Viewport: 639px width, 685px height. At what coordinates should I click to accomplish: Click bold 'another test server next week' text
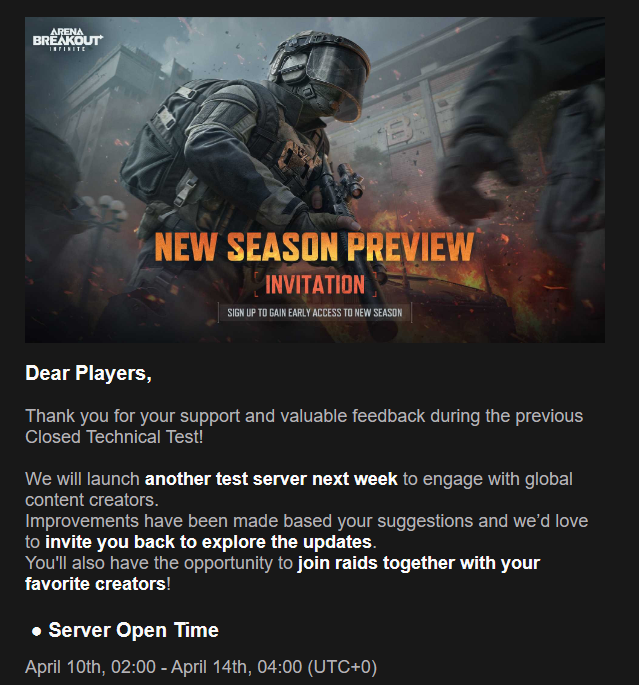click(271, 479)
